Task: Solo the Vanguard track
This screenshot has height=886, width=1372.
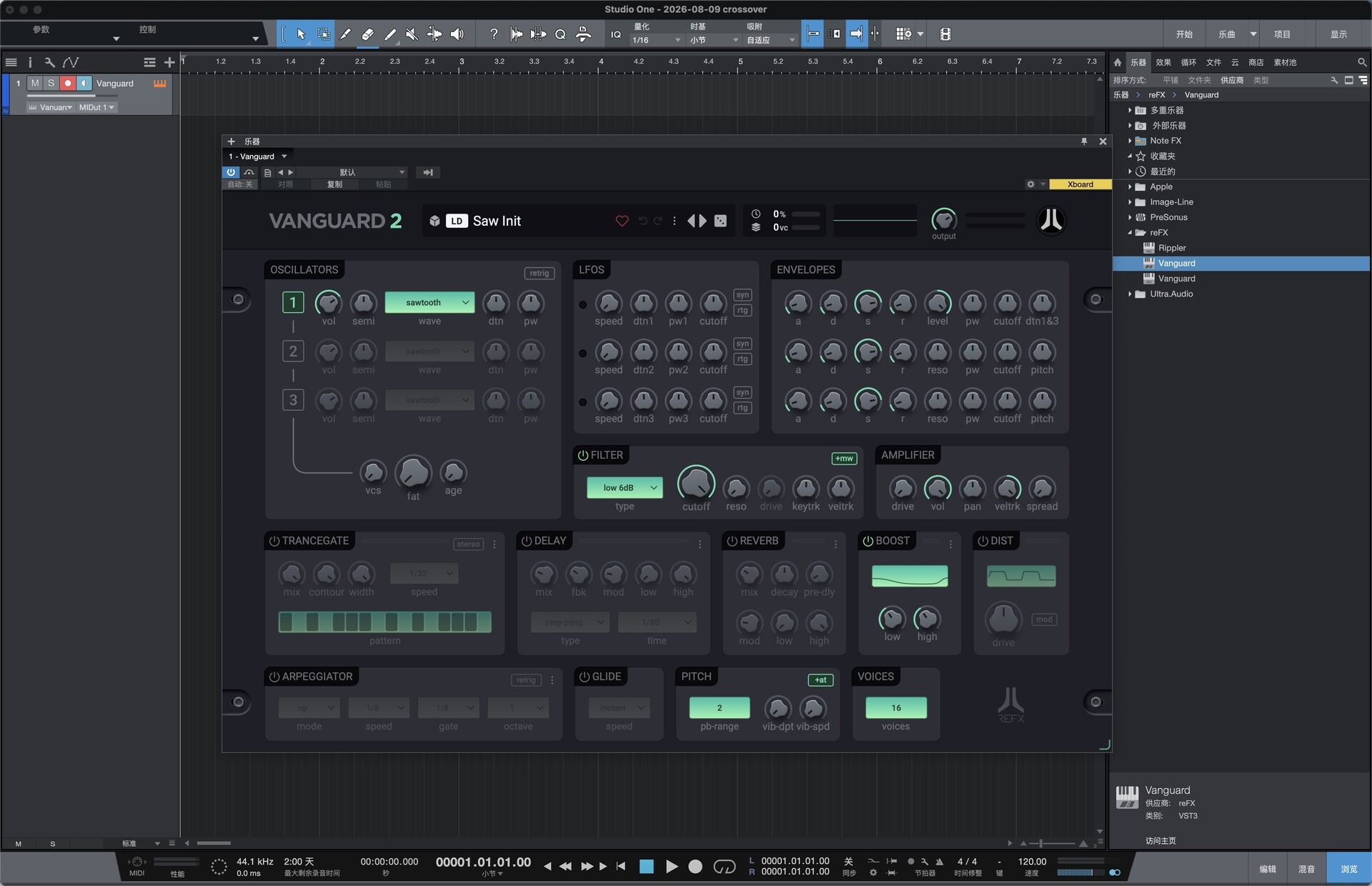Action: (x=51, y=84)
